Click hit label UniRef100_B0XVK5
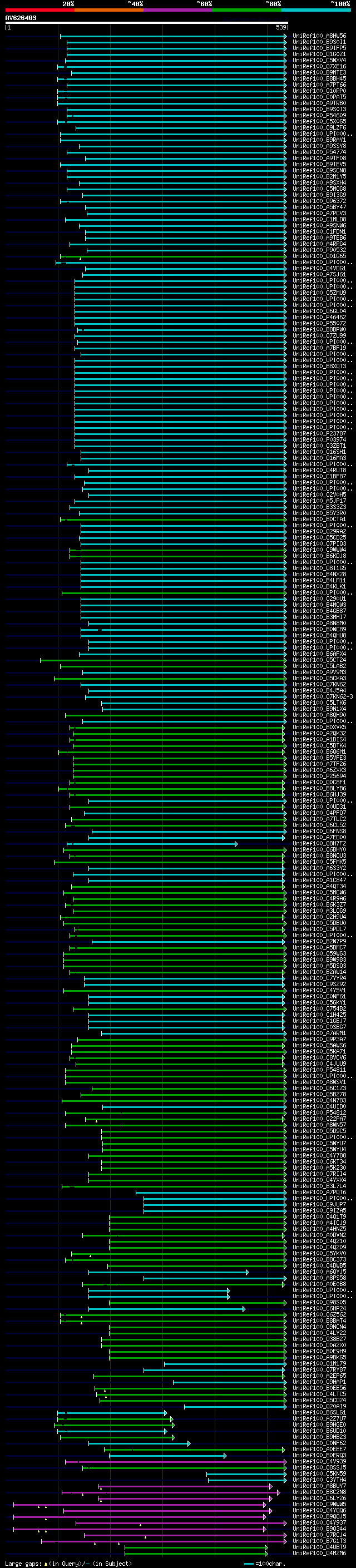The height and width of the screenshot is (1568, 356). click(x=319, y=727)
